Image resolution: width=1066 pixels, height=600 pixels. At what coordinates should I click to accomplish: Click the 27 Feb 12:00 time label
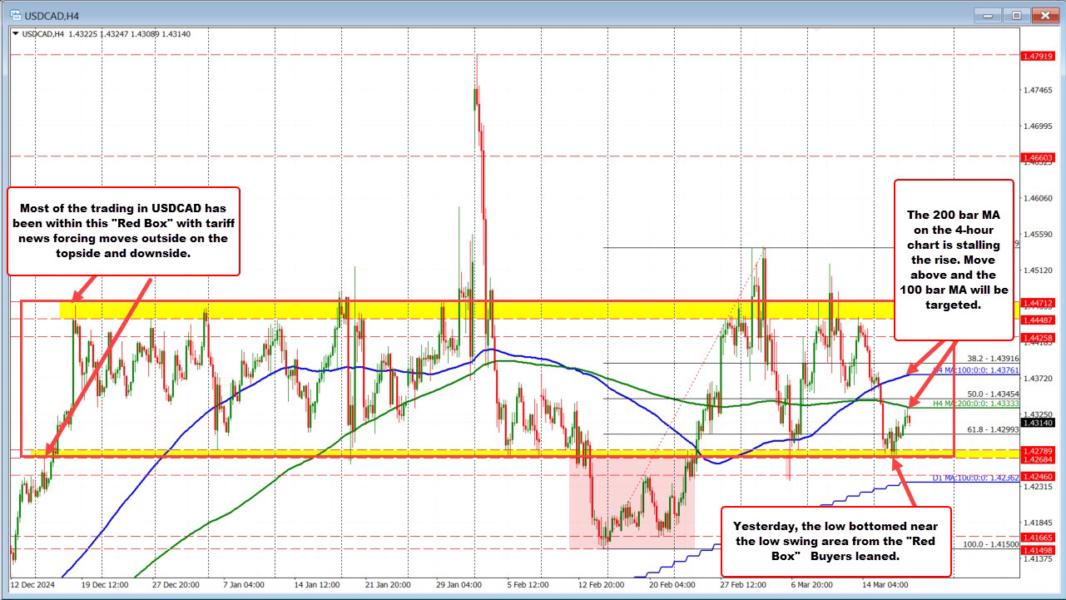743,584
